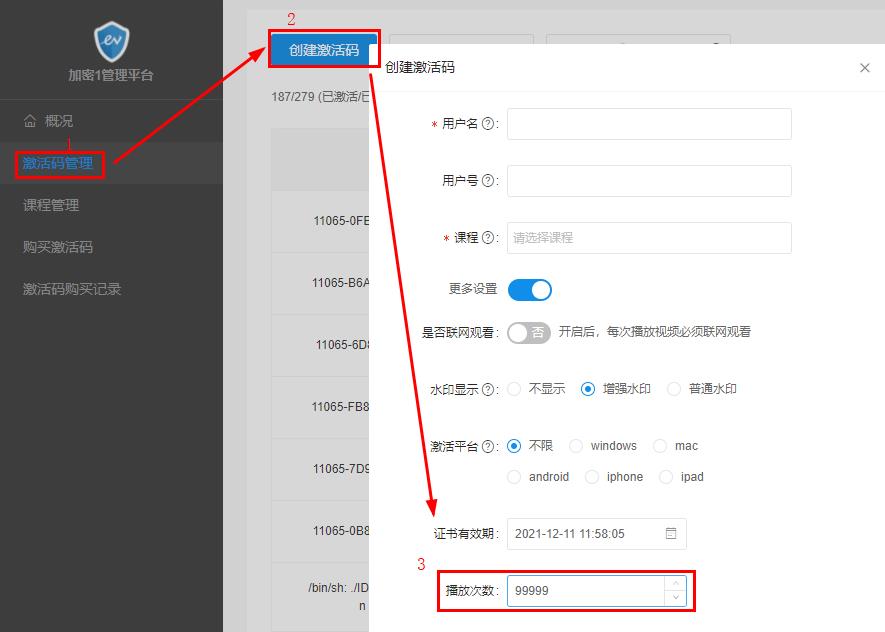The image size is (885, 632).
Task: Select 普通水印 radio option
Action: [x=674, y=389]
